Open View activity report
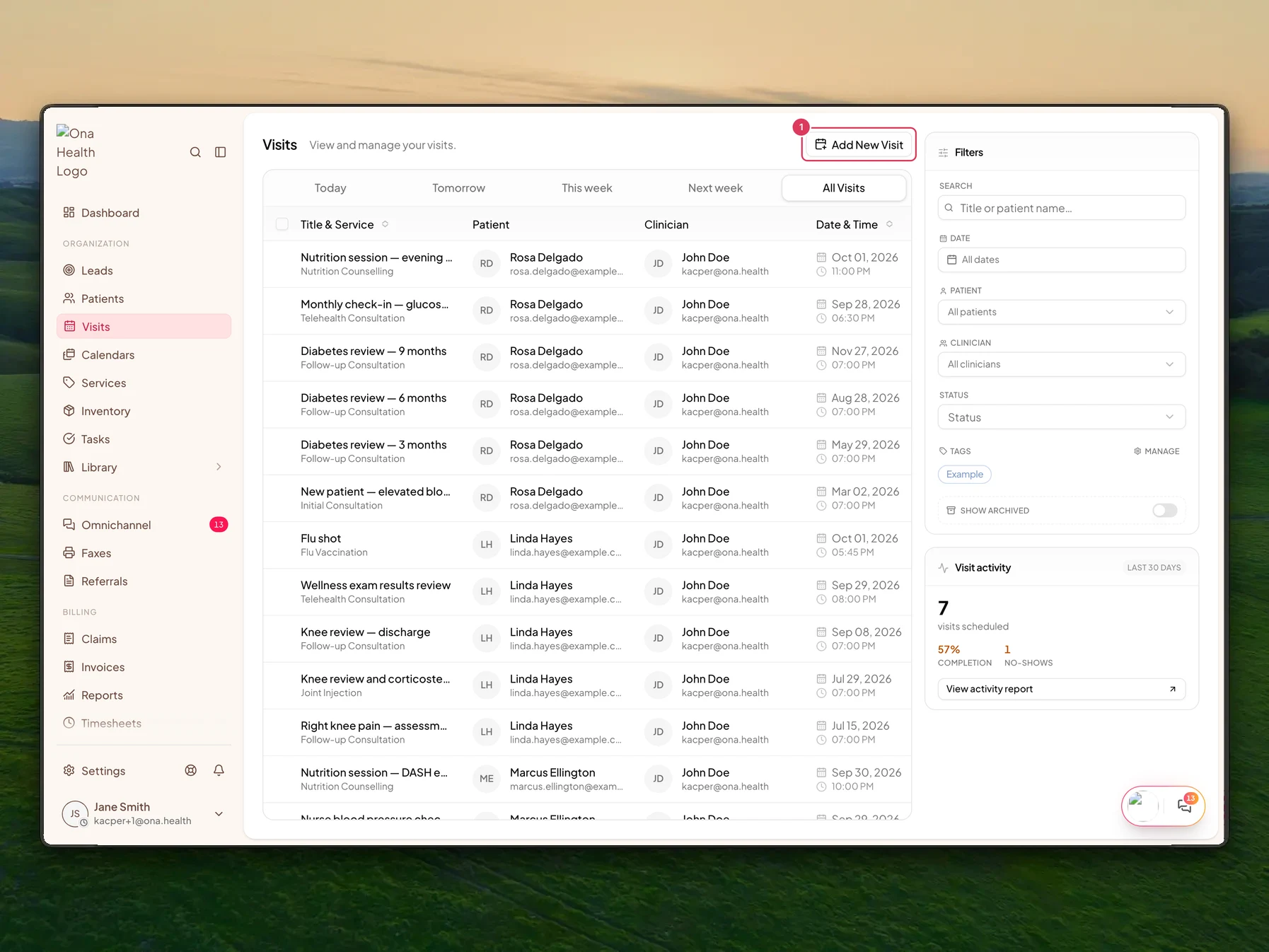The height and width of the screenshot is (952, 1269). (x=1062, y=689)
